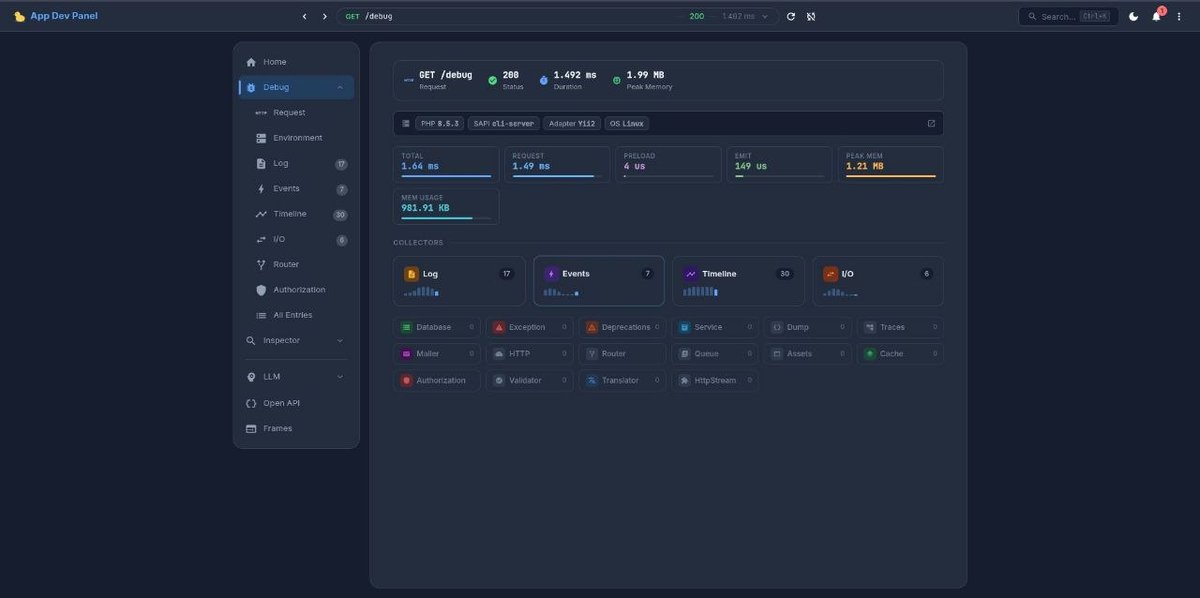Go to previous debug entry arrow
Viewport: 1200px width, 598px height.
[x=305, y=16]
